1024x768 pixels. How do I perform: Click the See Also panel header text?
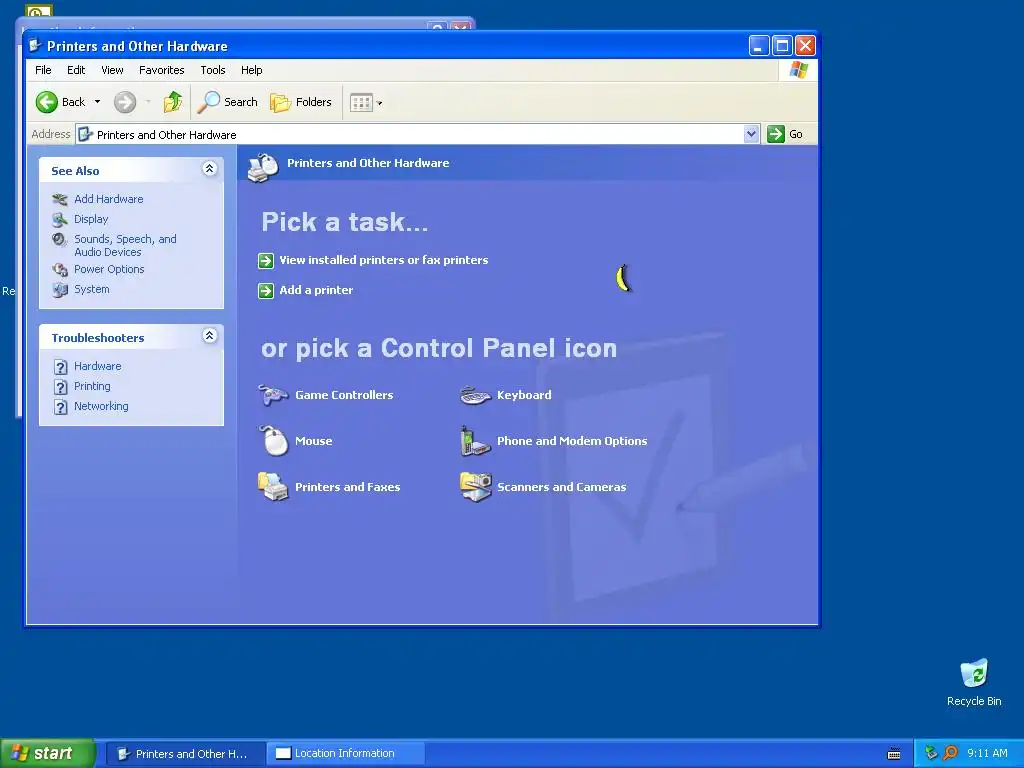click(75, 170)
